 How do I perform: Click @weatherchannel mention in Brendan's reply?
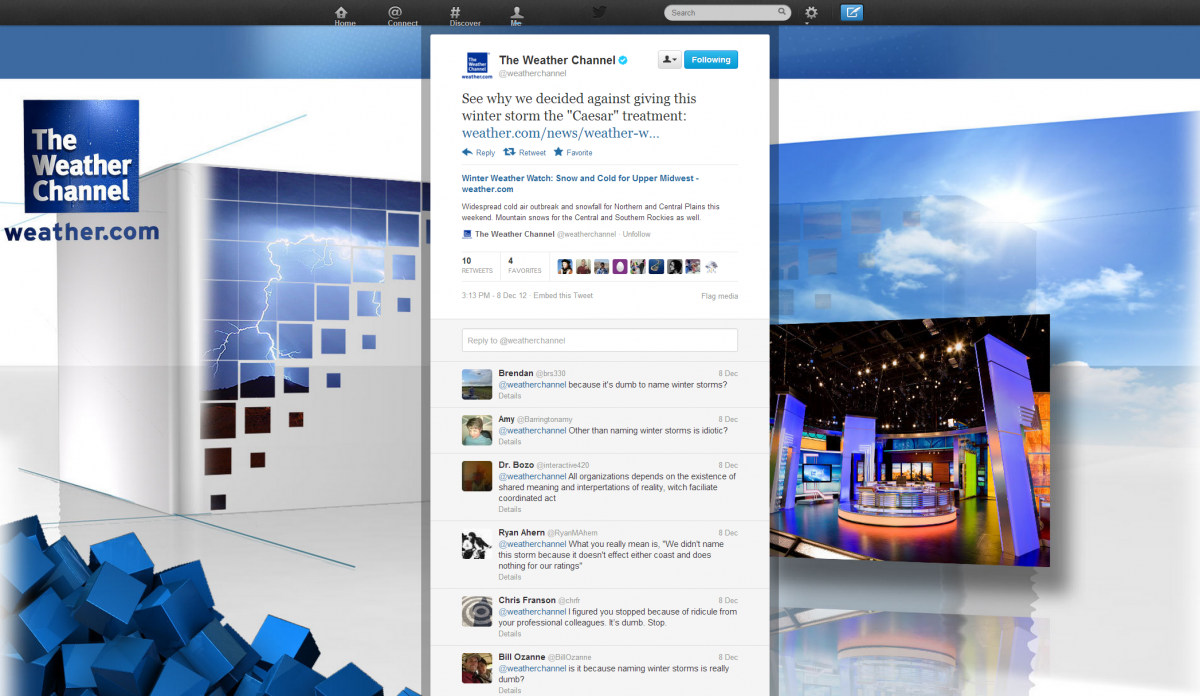532,385
